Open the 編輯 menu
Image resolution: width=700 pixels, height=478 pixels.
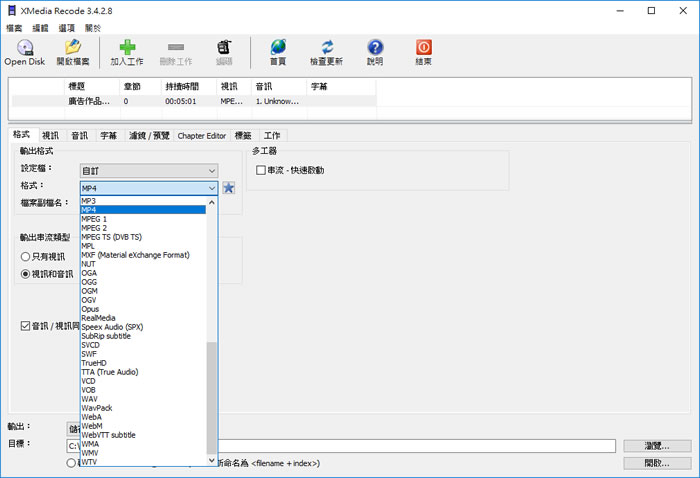40,28
